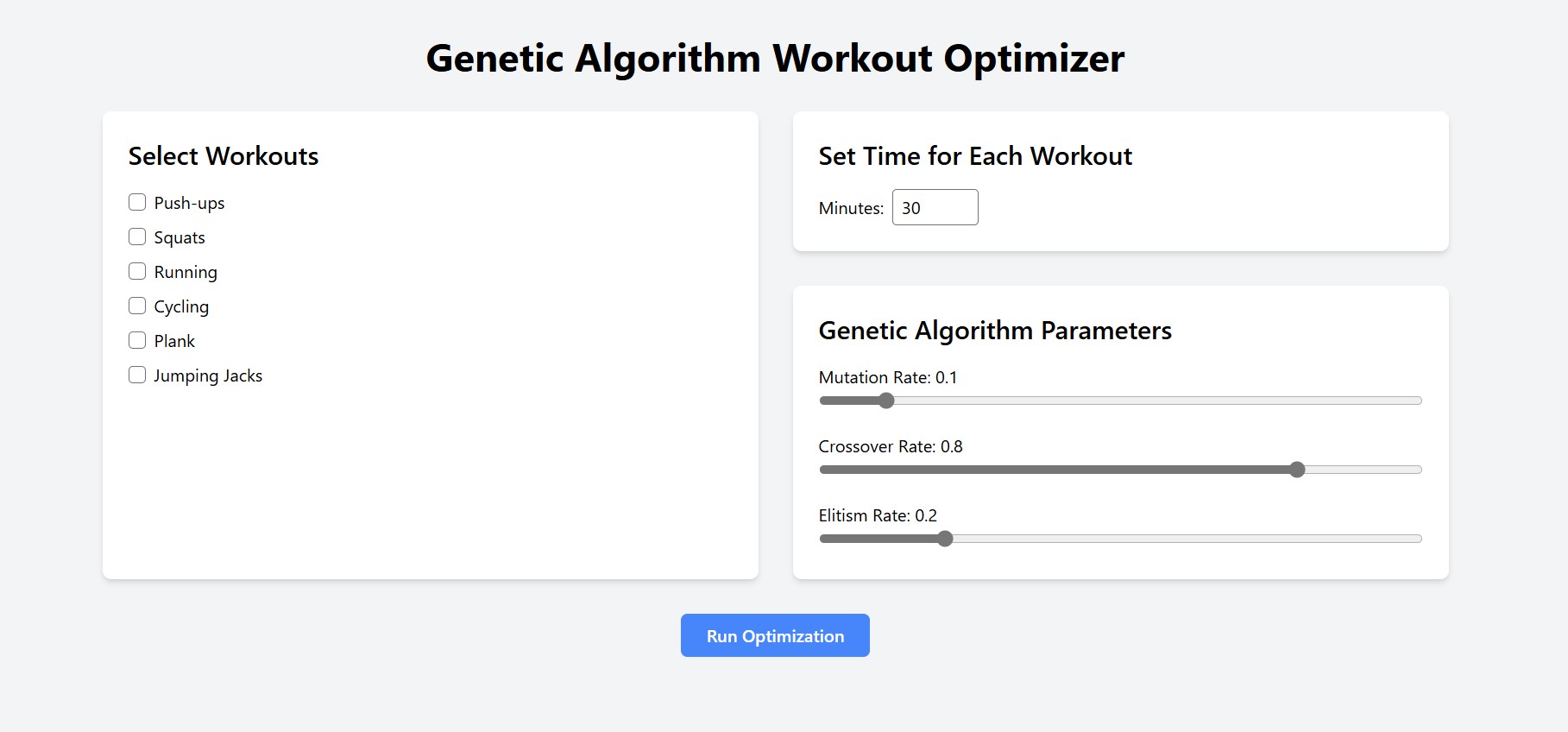Click the Elitism Rate slider handle
The width and height of the screenshot is (1568, 732).
tap(946, 539)
